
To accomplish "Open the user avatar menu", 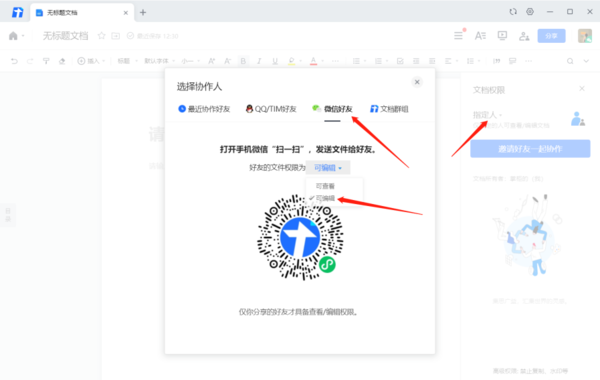I will pyautogui.click(x=585, y=36).
